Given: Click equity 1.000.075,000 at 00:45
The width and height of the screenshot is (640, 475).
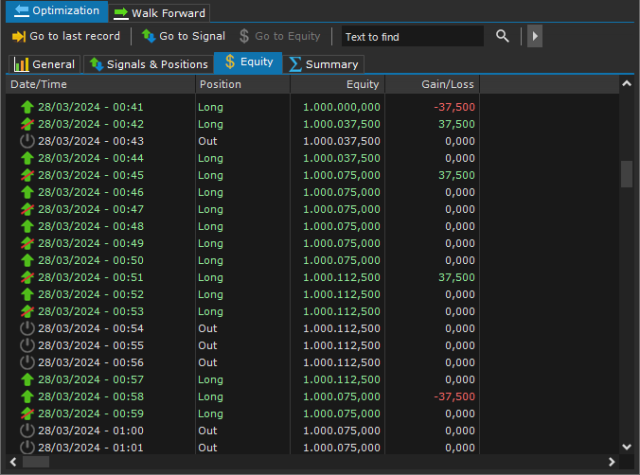Looking at the screenshot, I should tap(342, 175).
